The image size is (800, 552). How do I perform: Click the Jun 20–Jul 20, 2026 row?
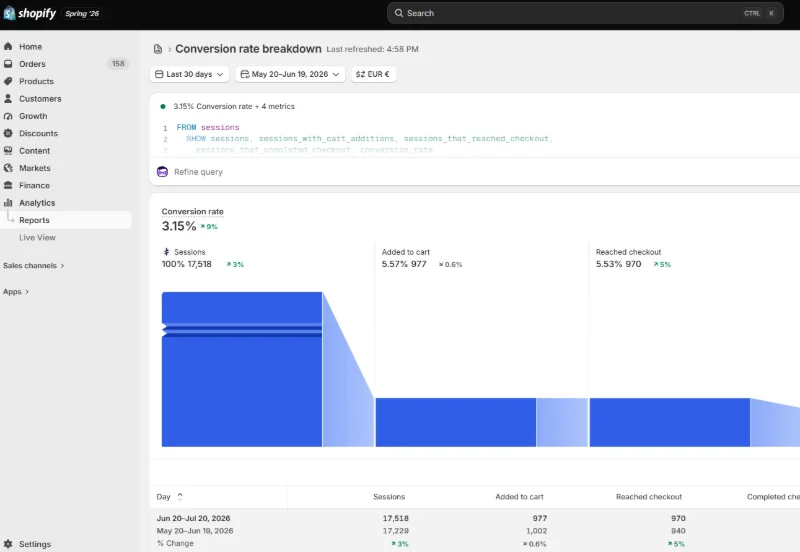[474, 518]
